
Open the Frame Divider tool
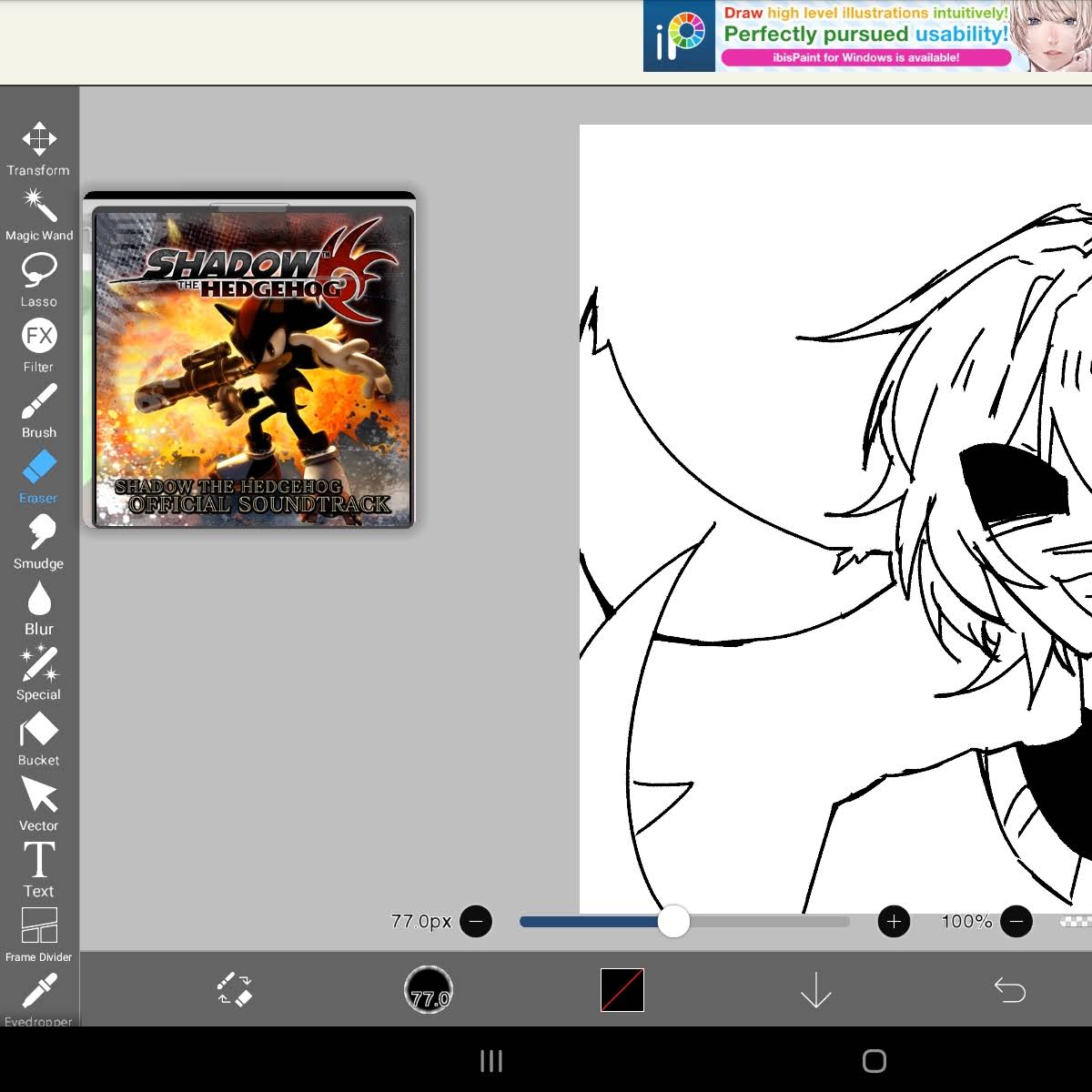(39, 935)
